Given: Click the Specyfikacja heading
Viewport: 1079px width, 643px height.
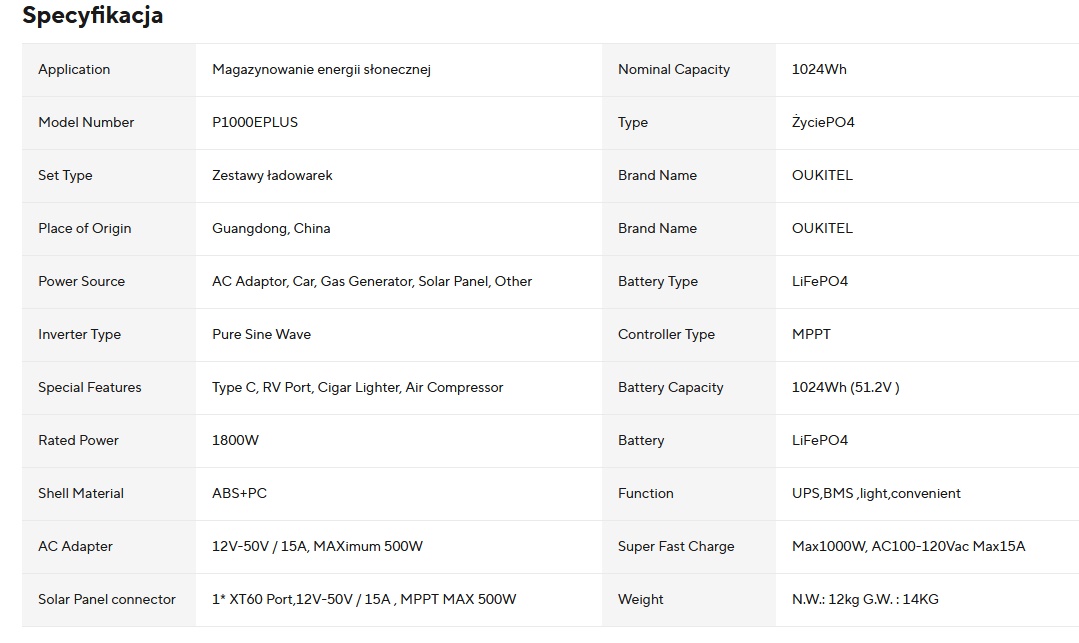Looking at the screenshot, I should (x=92, y=16).
